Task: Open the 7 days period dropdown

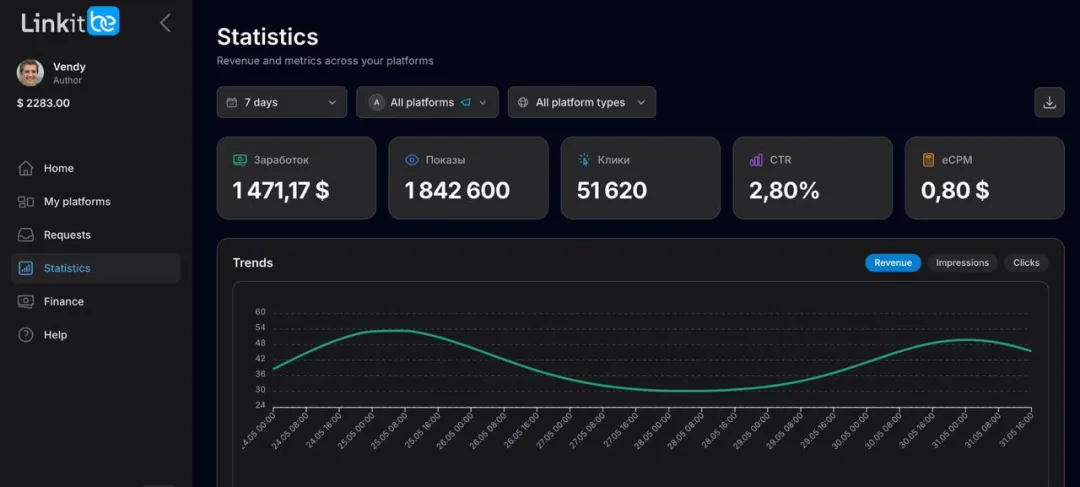Action: pos(282,102)
